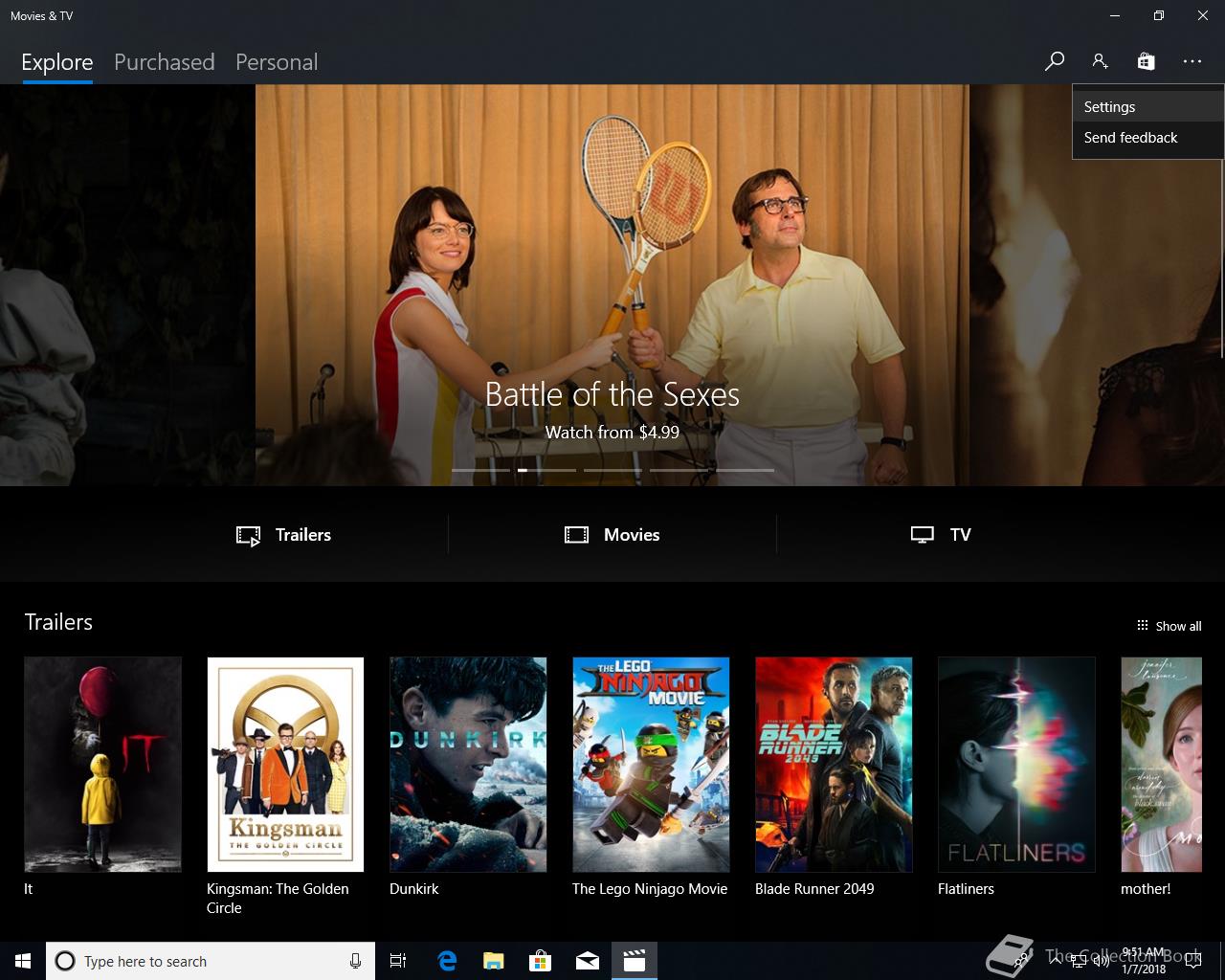Open the Movies category button
This screenshot has width=1225, height=980.
(x=612, y=535)
